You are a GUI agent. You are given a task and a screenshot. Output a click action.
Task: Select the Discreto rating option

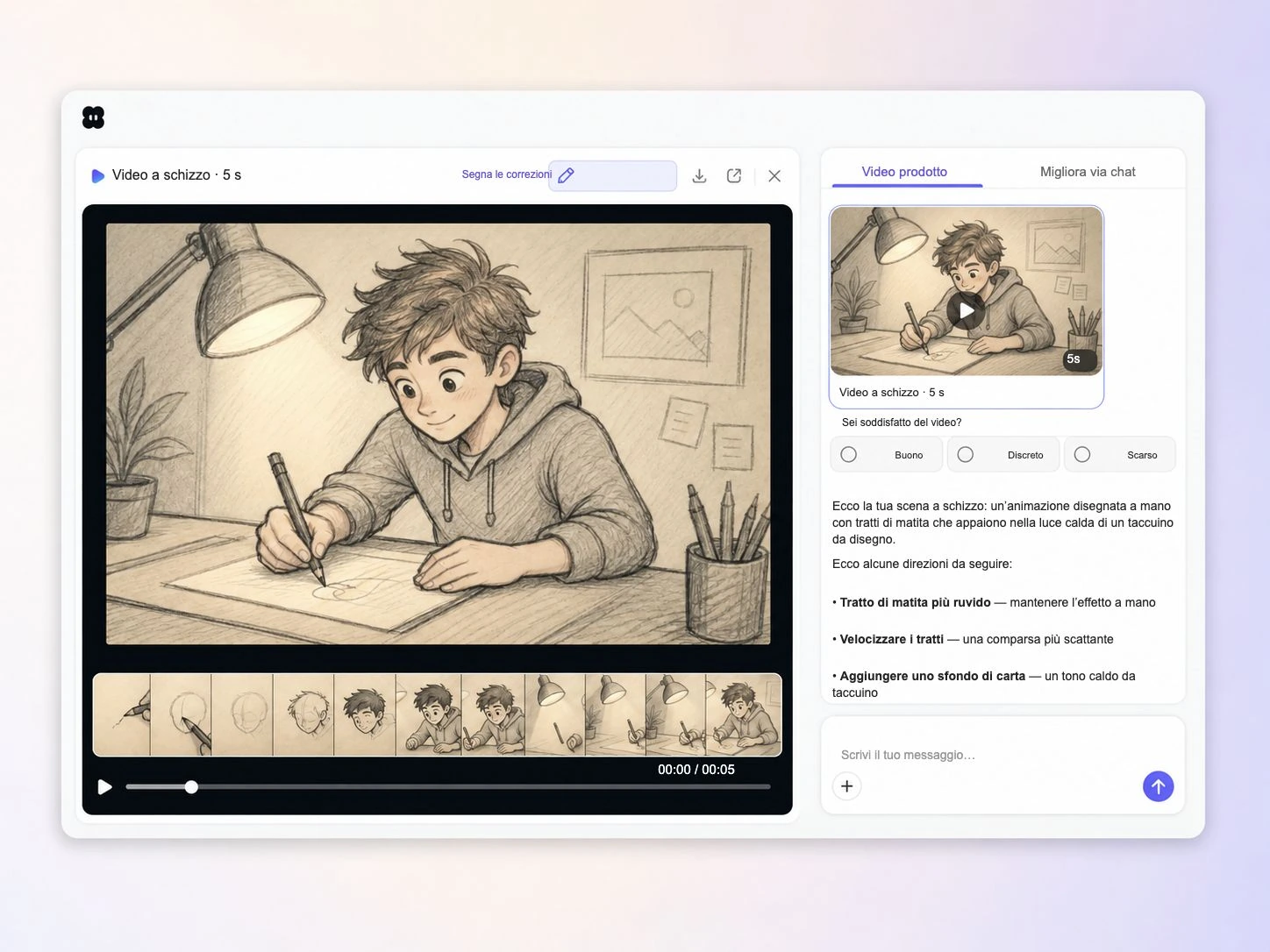click(1003, 455)
